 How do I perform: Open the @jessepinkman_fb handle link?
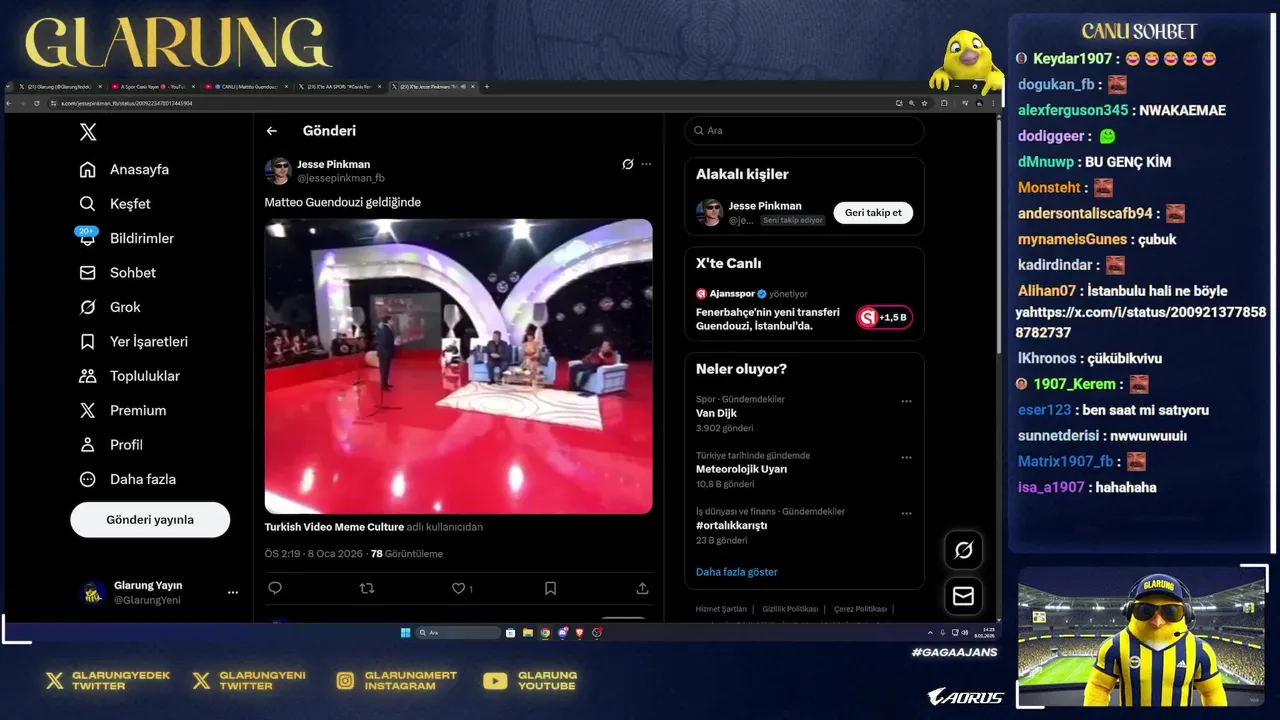[x=341, y=178]
